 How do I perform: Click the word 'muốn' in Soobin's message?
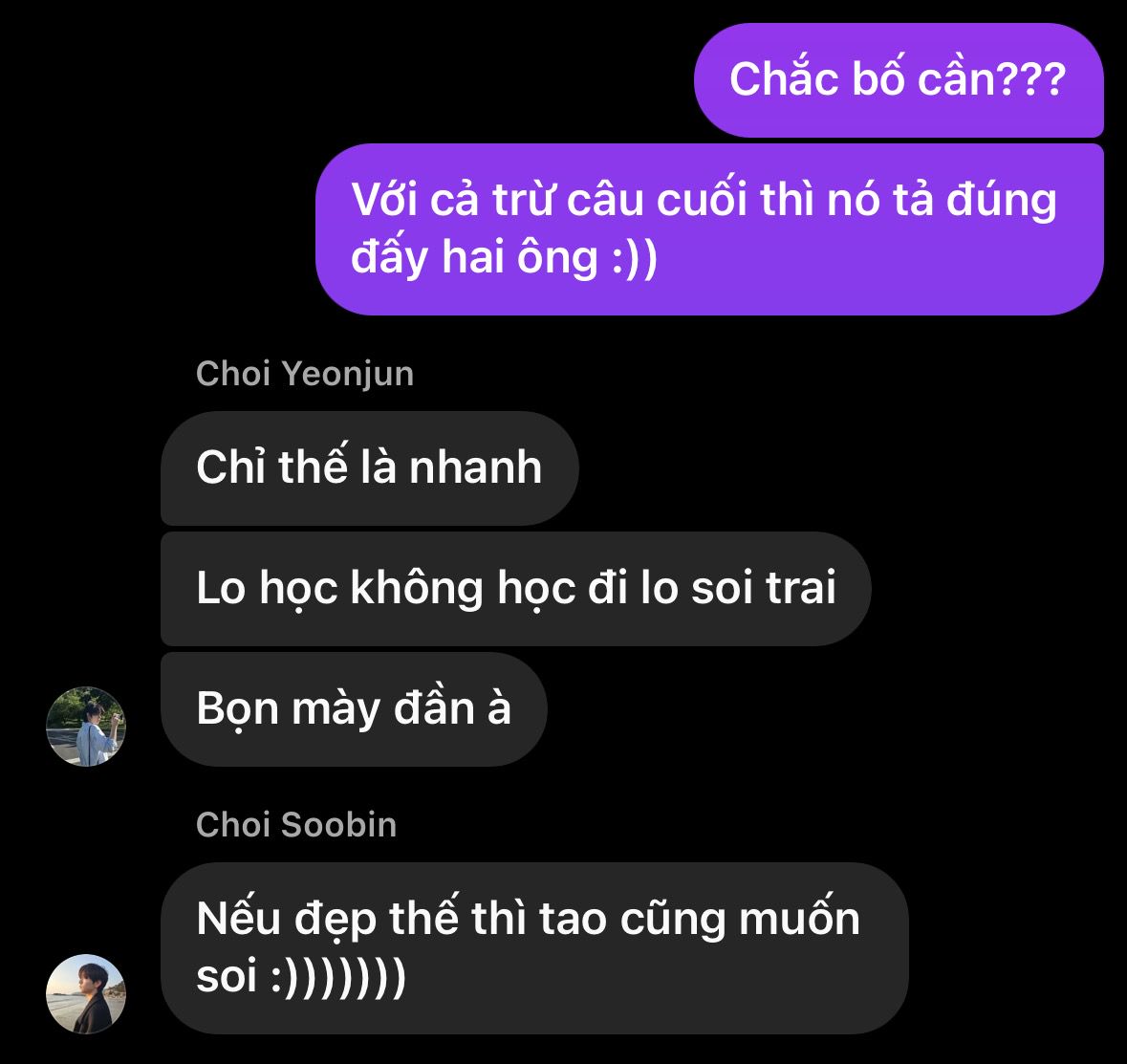799,918
